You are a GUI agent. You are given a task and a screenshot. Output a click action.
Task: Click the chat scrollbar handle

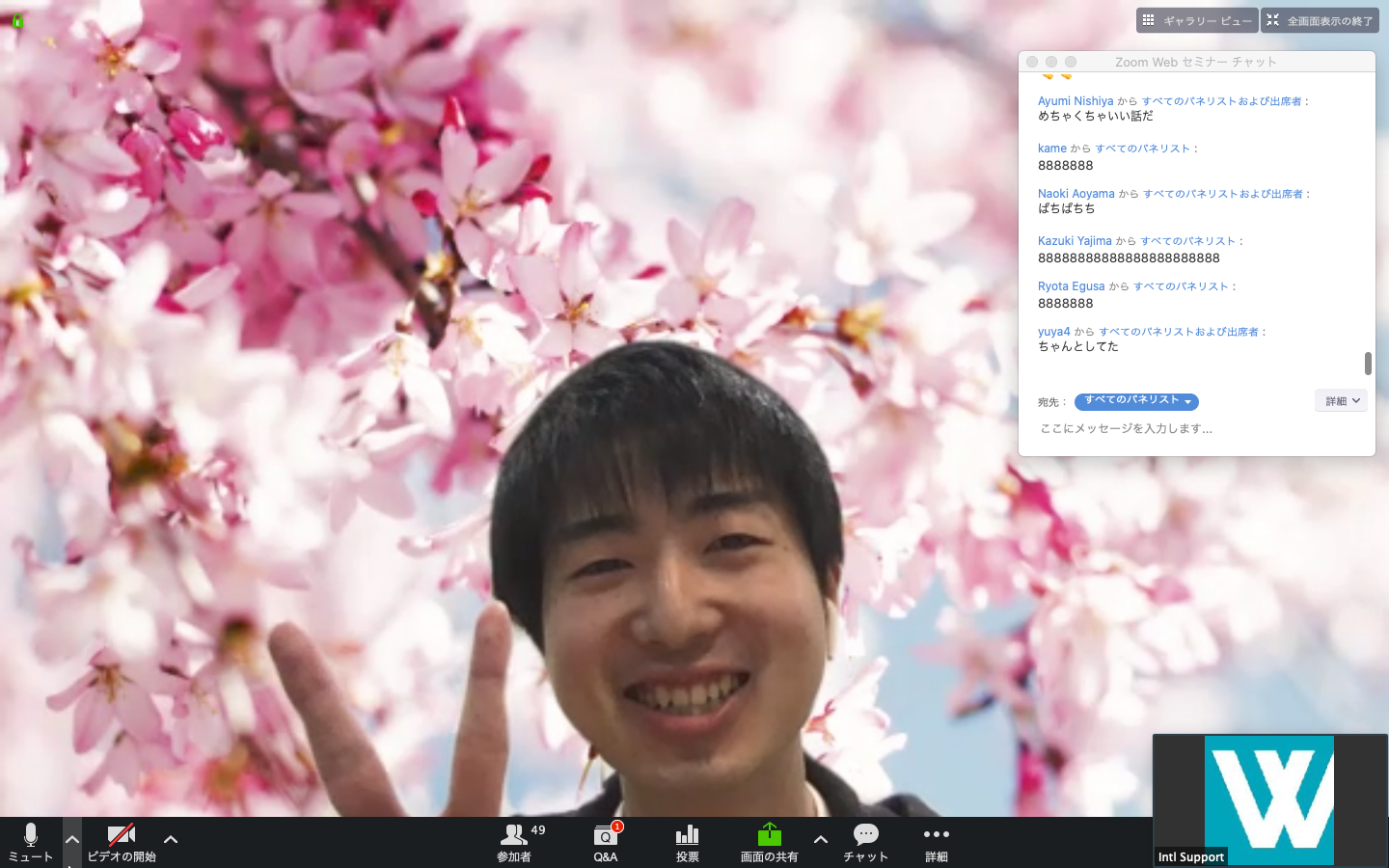click(x=1368, y=364)
